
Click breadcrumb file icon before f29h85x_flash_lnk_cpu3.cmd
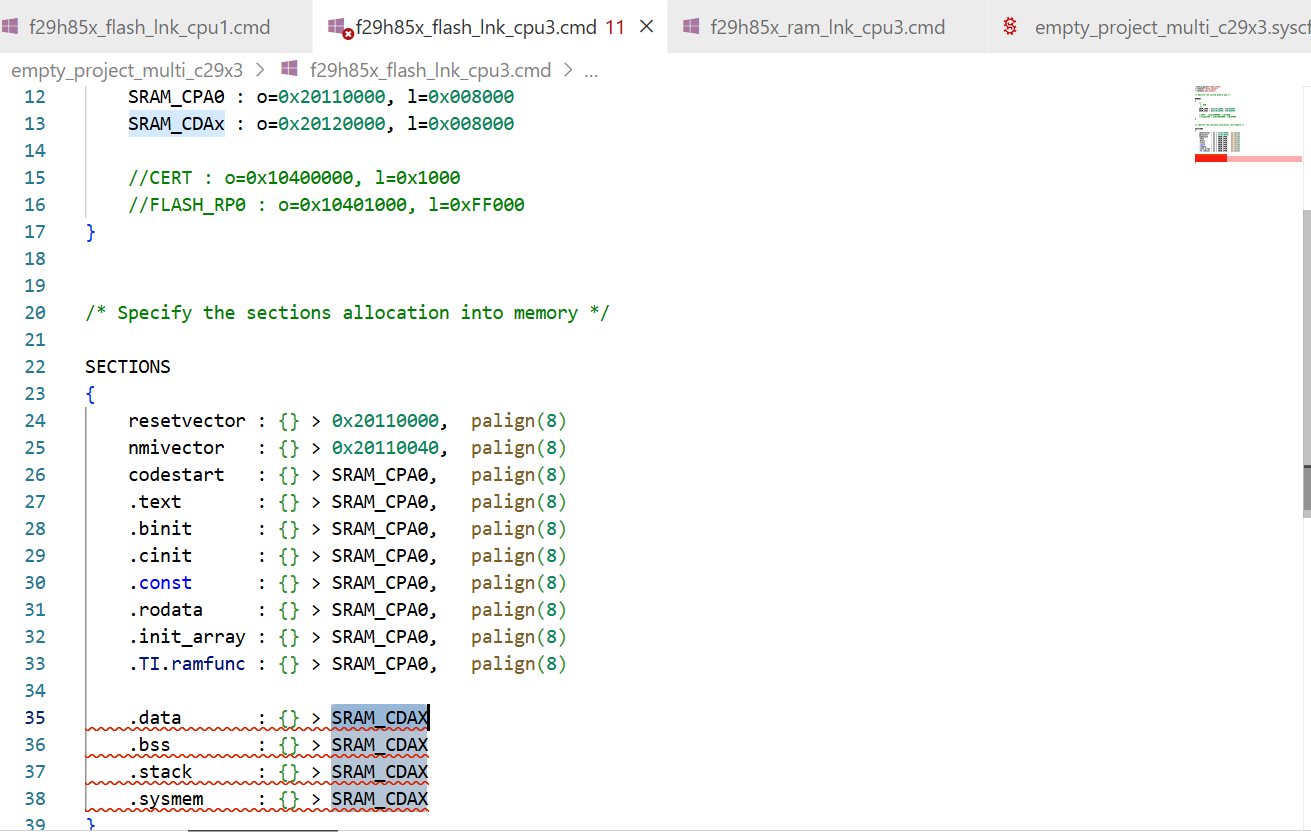(290, 69)
